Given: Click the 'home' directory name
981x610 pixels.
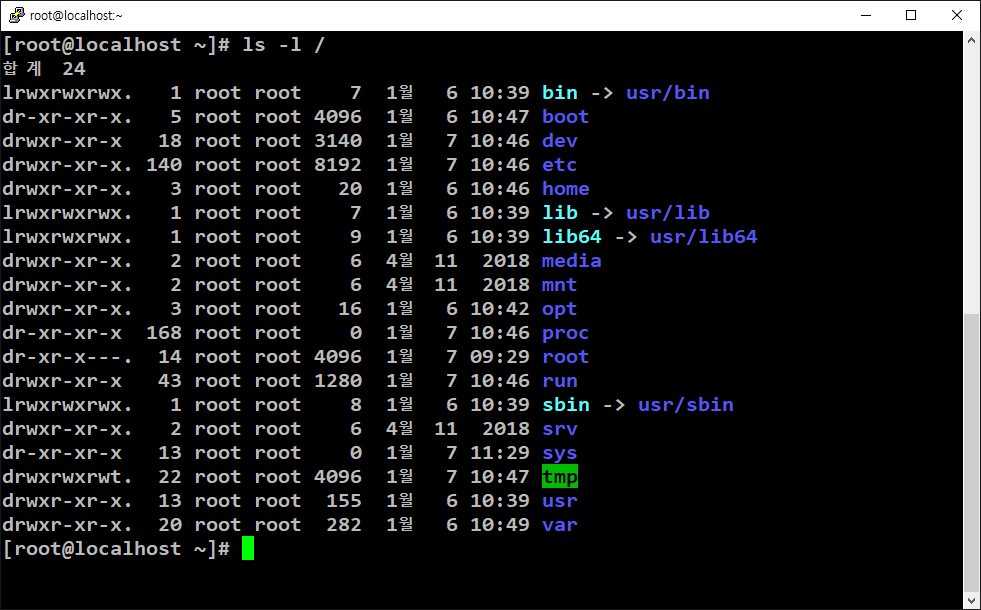Looking at the screenshot, I should (565, 189).
